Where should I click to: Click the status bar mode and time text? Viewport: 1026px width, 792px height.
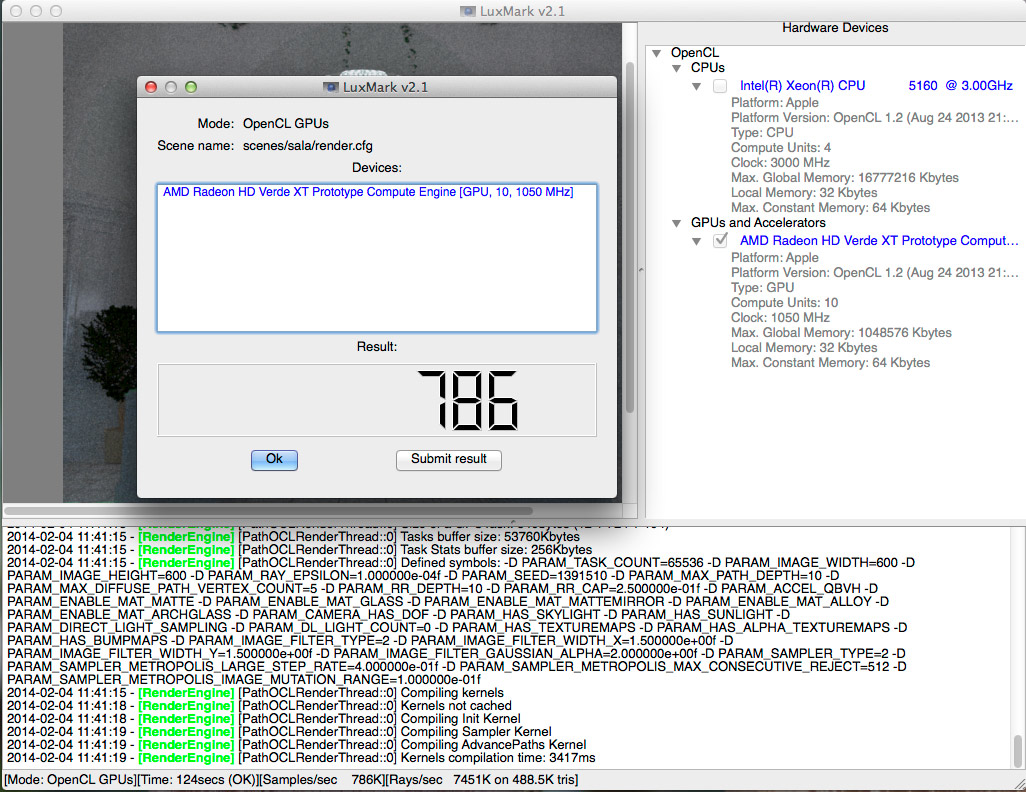coord(291,780)
